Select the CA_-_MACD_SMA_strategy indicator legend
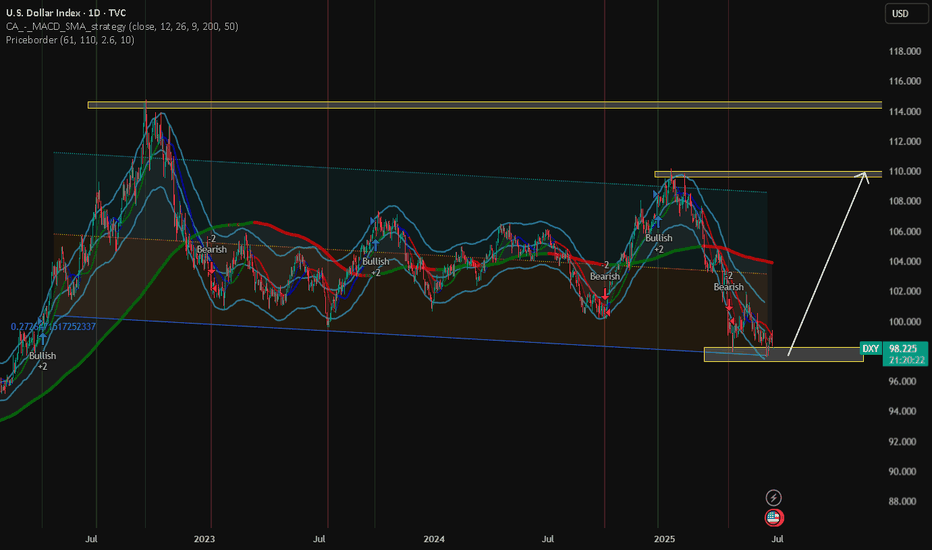Screen dimensions: 932x550 click(122, 26)
